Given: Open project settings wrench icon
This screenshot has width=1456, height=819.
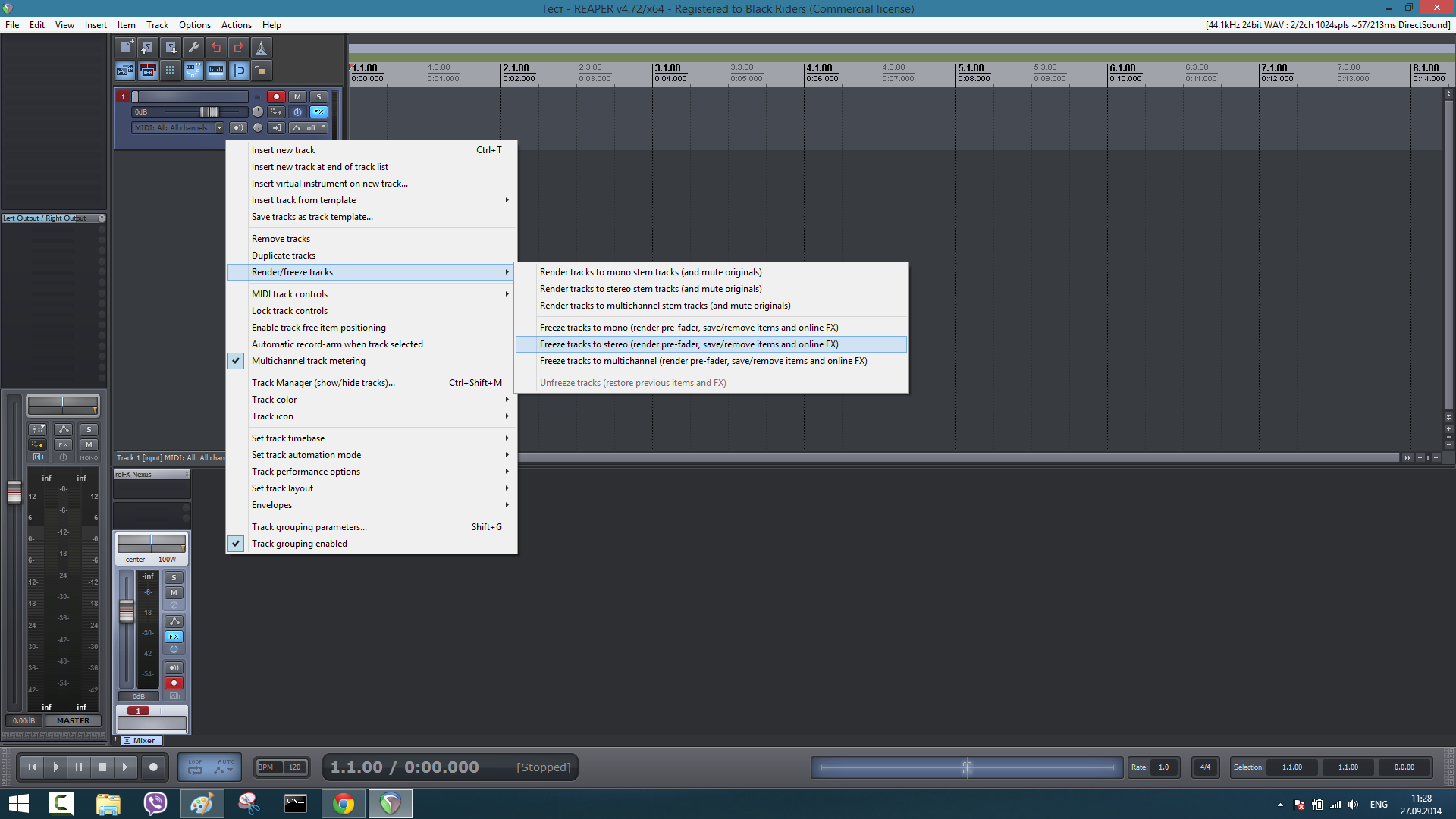Looking at the screenshot, I should tap(193, 48).
